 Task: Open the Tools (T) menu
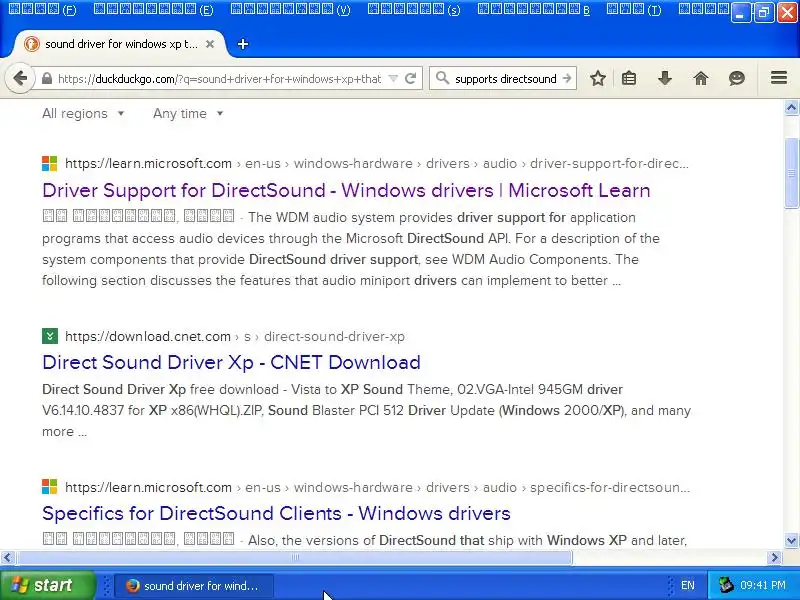click(x=634, y=9)
